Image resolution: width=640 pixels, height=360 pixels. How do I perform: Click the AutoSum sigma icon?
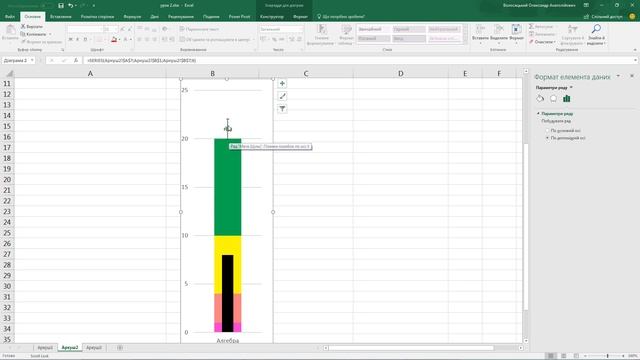(531, 27)
